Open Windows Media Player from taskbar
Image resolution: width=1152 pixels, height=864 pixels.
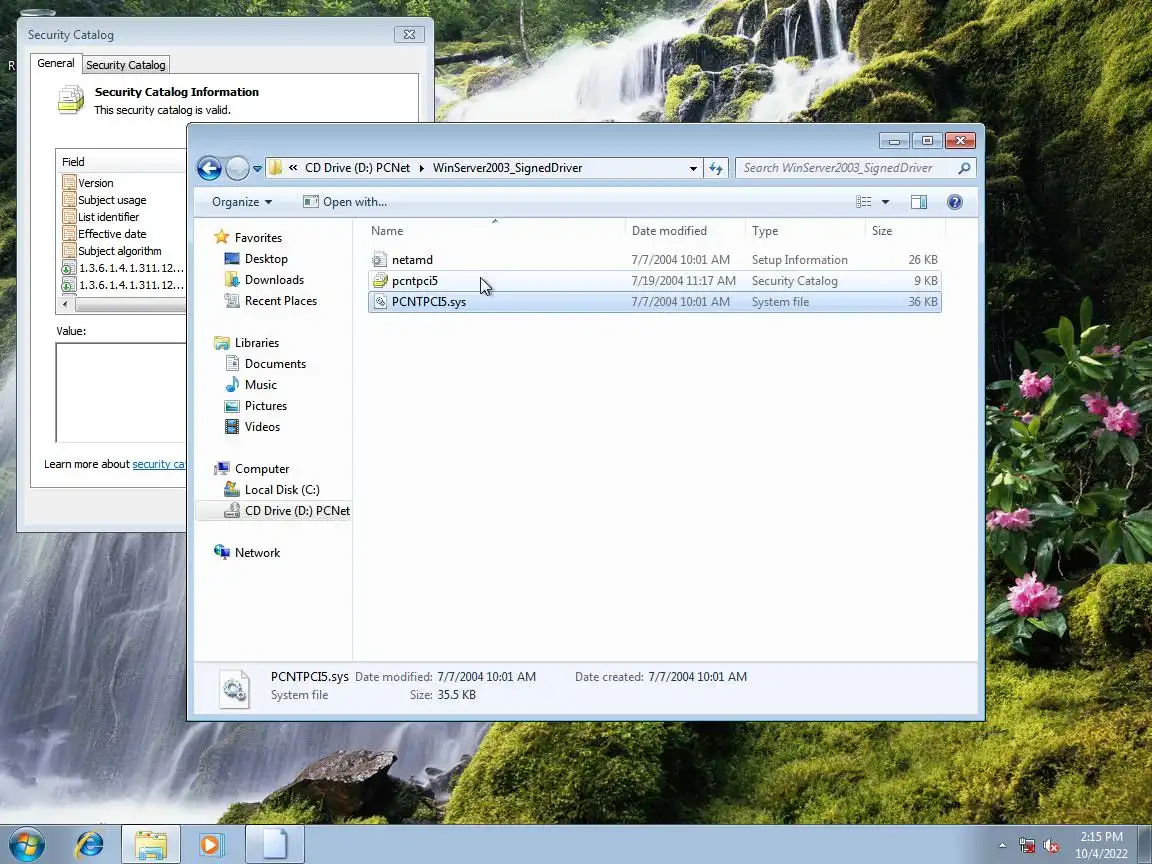tap(210, 844)
